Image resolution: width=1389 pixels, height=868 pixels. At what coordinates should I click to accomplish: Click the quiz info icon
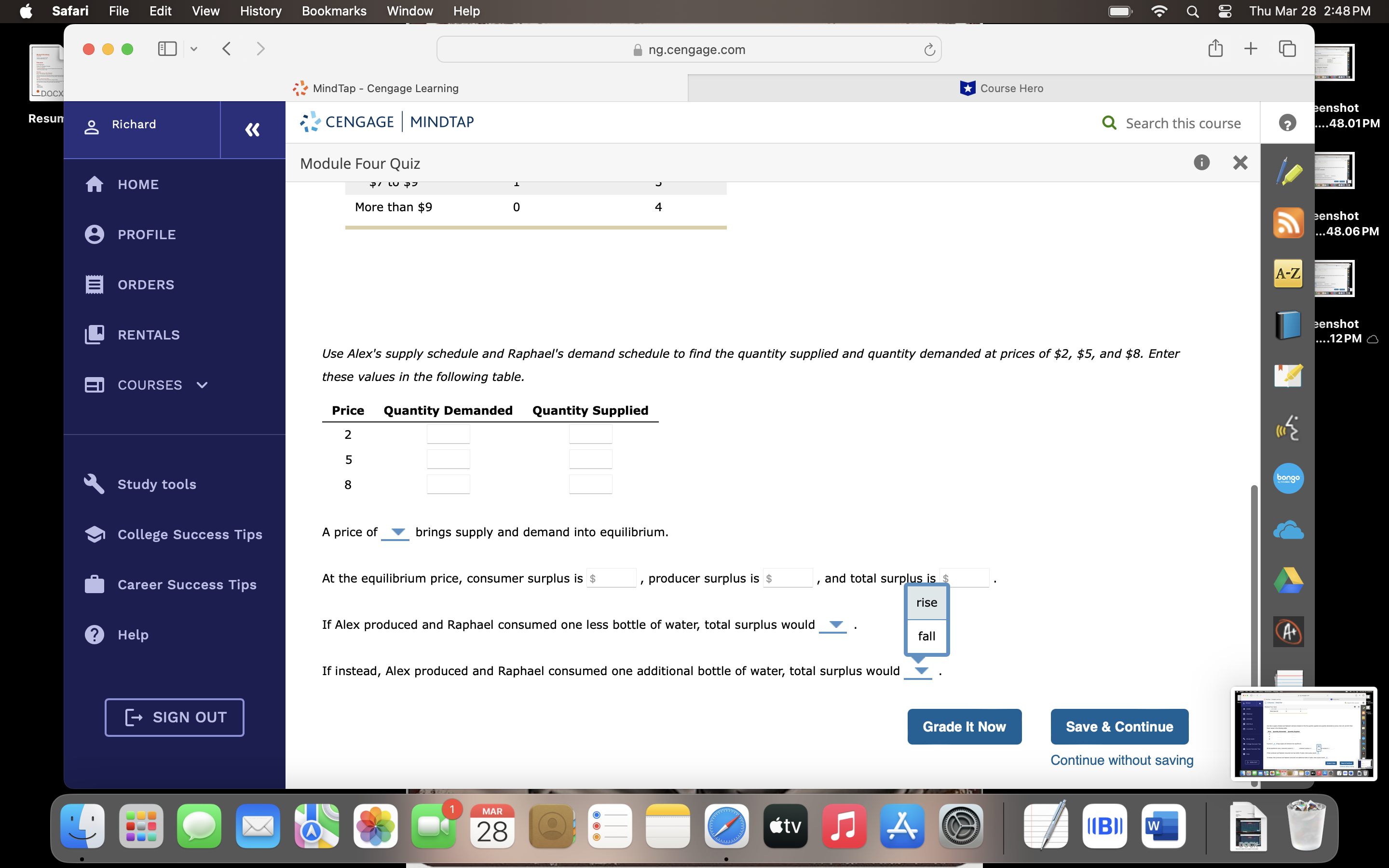1201,163
